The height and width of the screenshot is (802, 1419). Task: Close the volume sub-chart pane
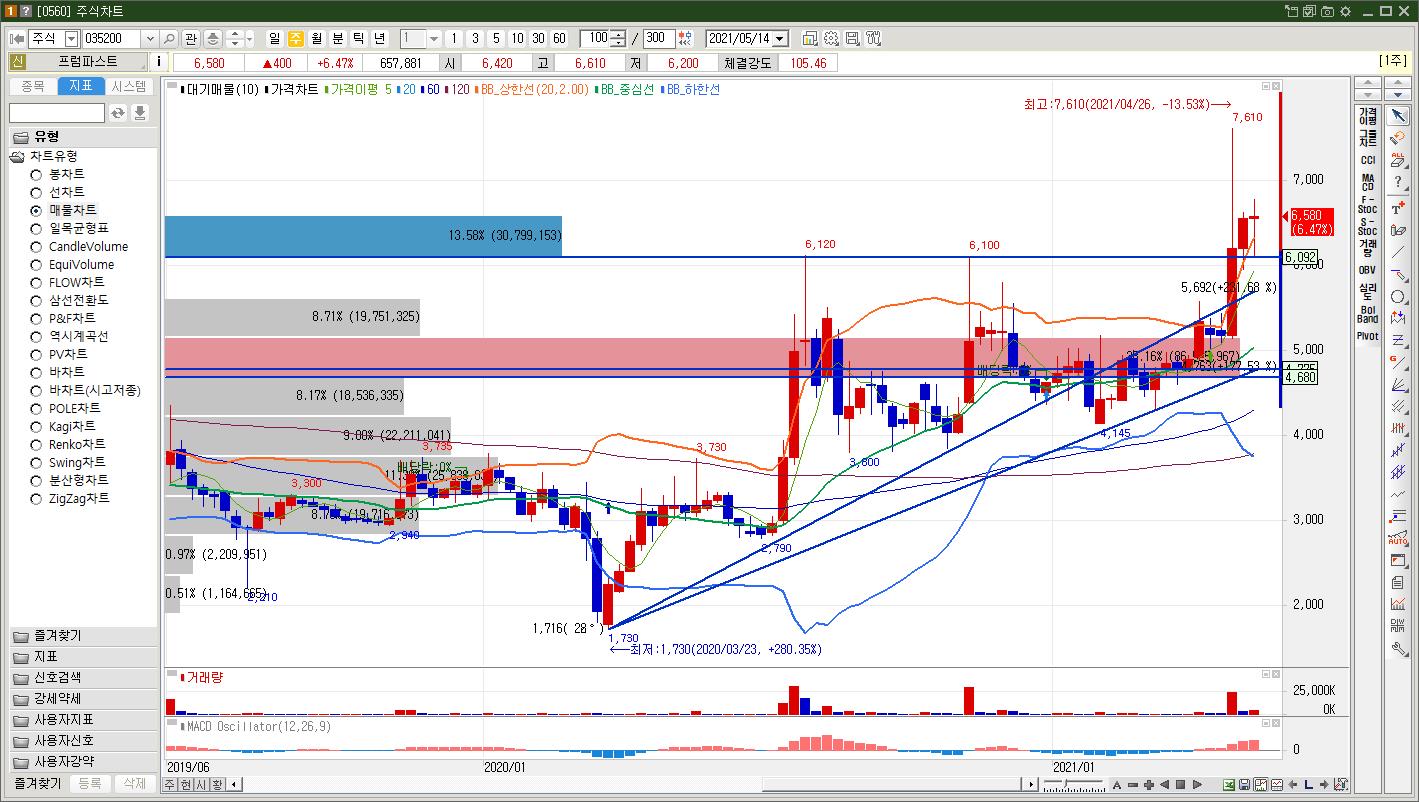(1275, 675)
